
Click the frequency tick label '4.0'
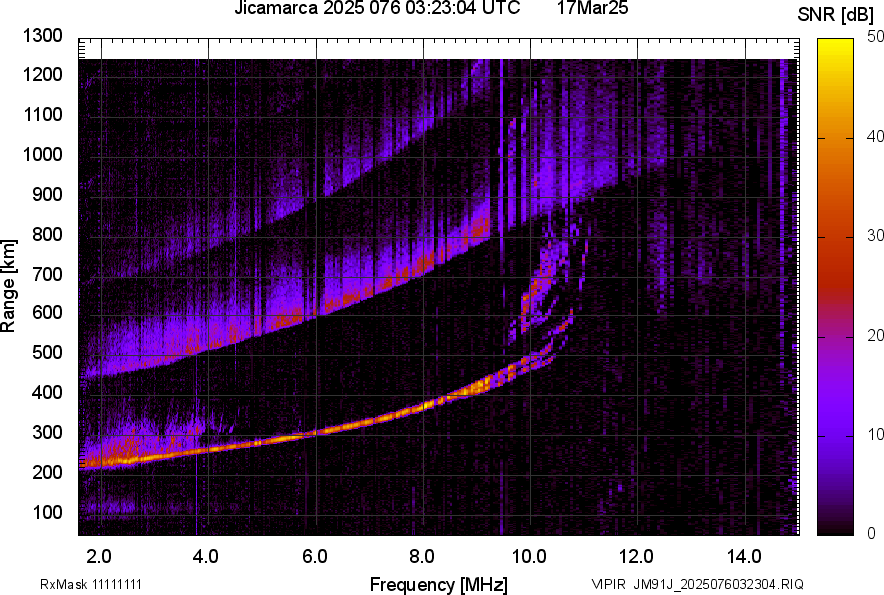coord(206,557)
